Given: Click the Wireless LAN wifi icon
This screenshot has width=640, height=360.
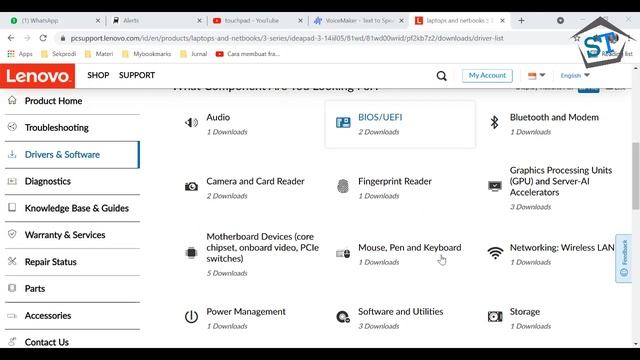Looking at the screenshot, I should tap(495, 253).
